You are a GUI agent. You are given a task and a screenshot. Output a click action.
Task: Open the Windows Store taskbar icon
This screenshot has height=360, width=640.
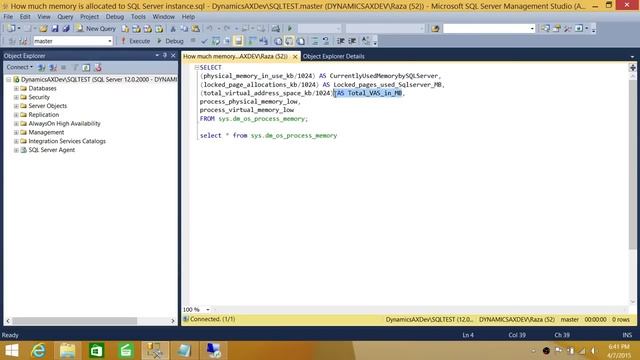[96, 350]
